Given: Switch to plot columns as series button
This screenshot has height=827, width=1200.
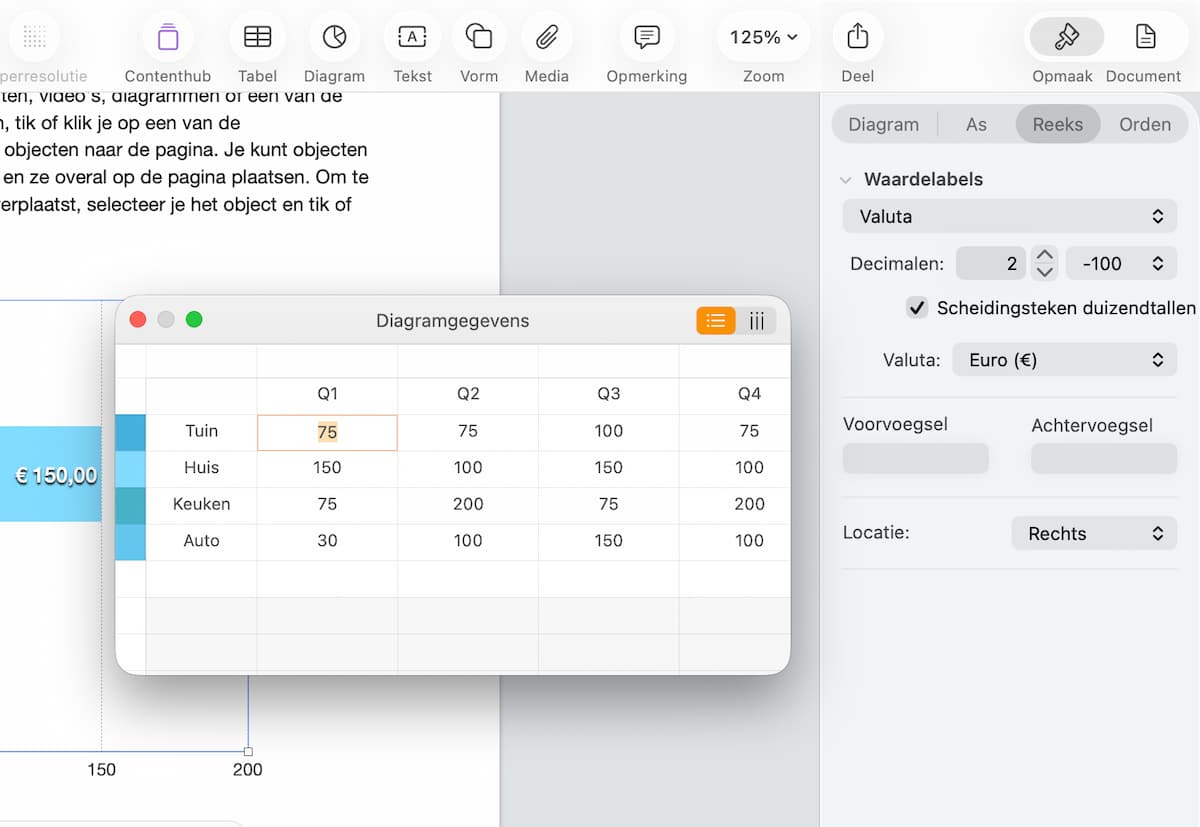Looking at the screenshot, I should [757, 321].
